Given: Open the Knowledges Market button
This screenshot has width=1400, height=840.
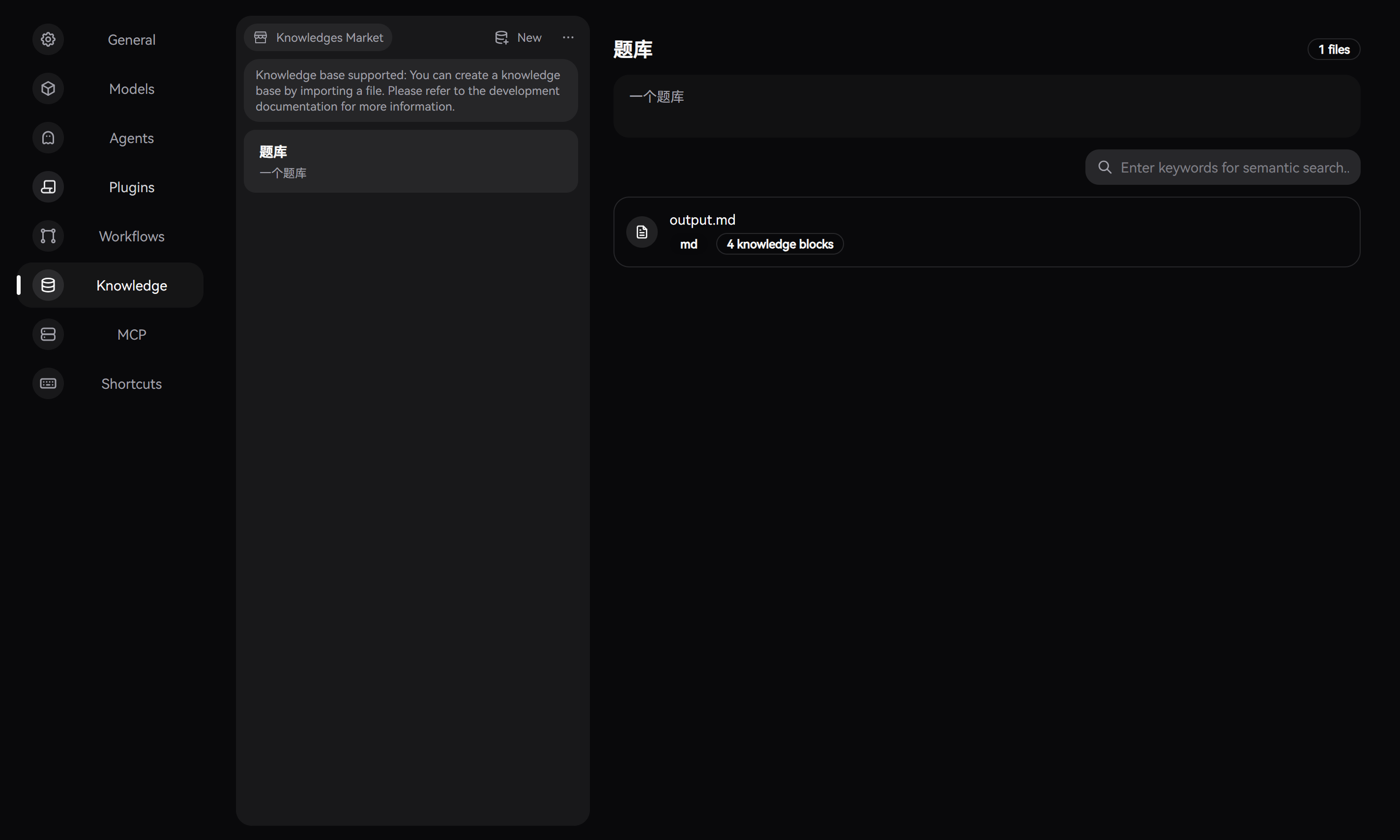Looking at the screenshot, I should [x=318, y=37].
